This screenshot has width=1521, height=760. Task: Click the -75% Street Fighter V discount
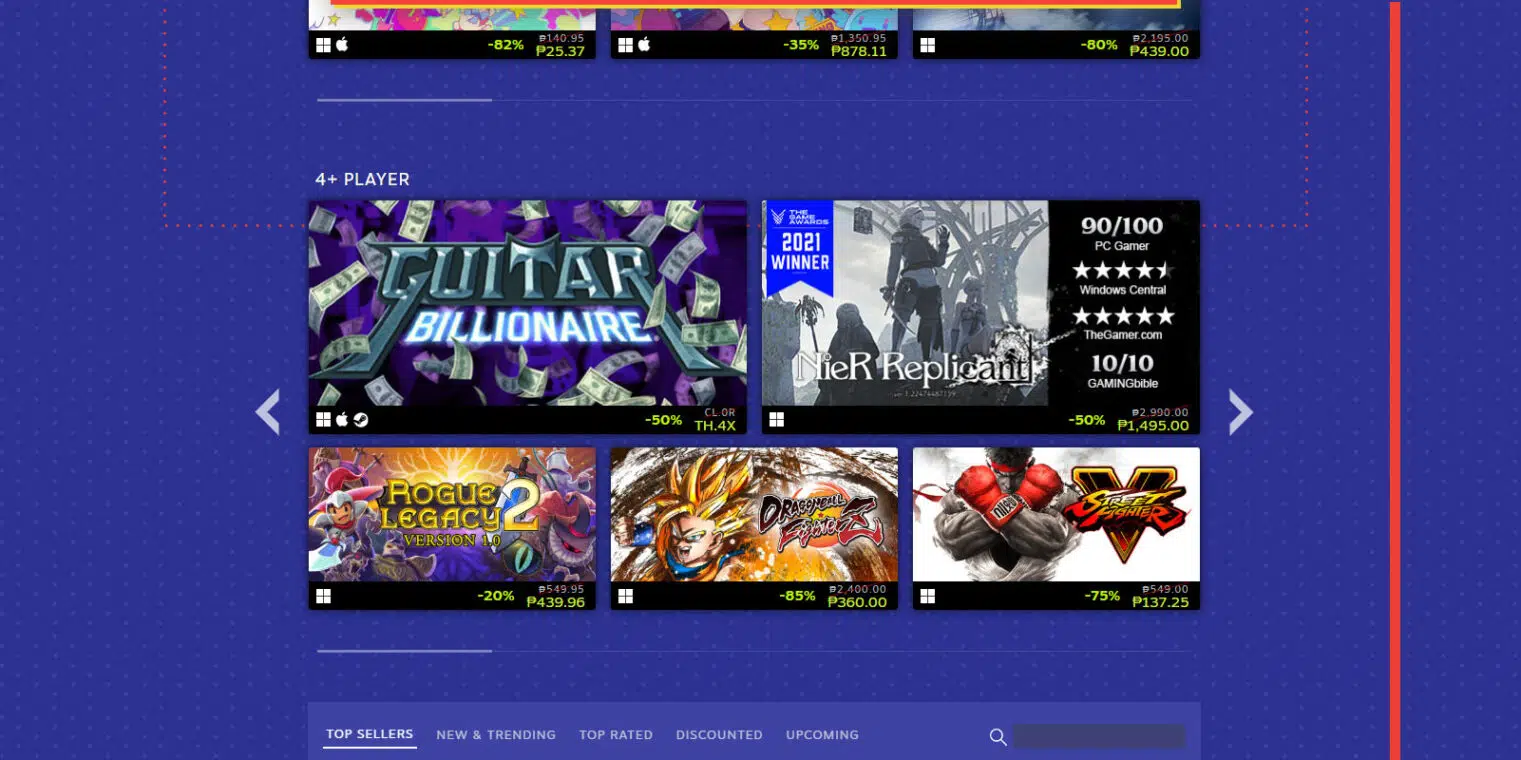click(x=1102, y=596)
